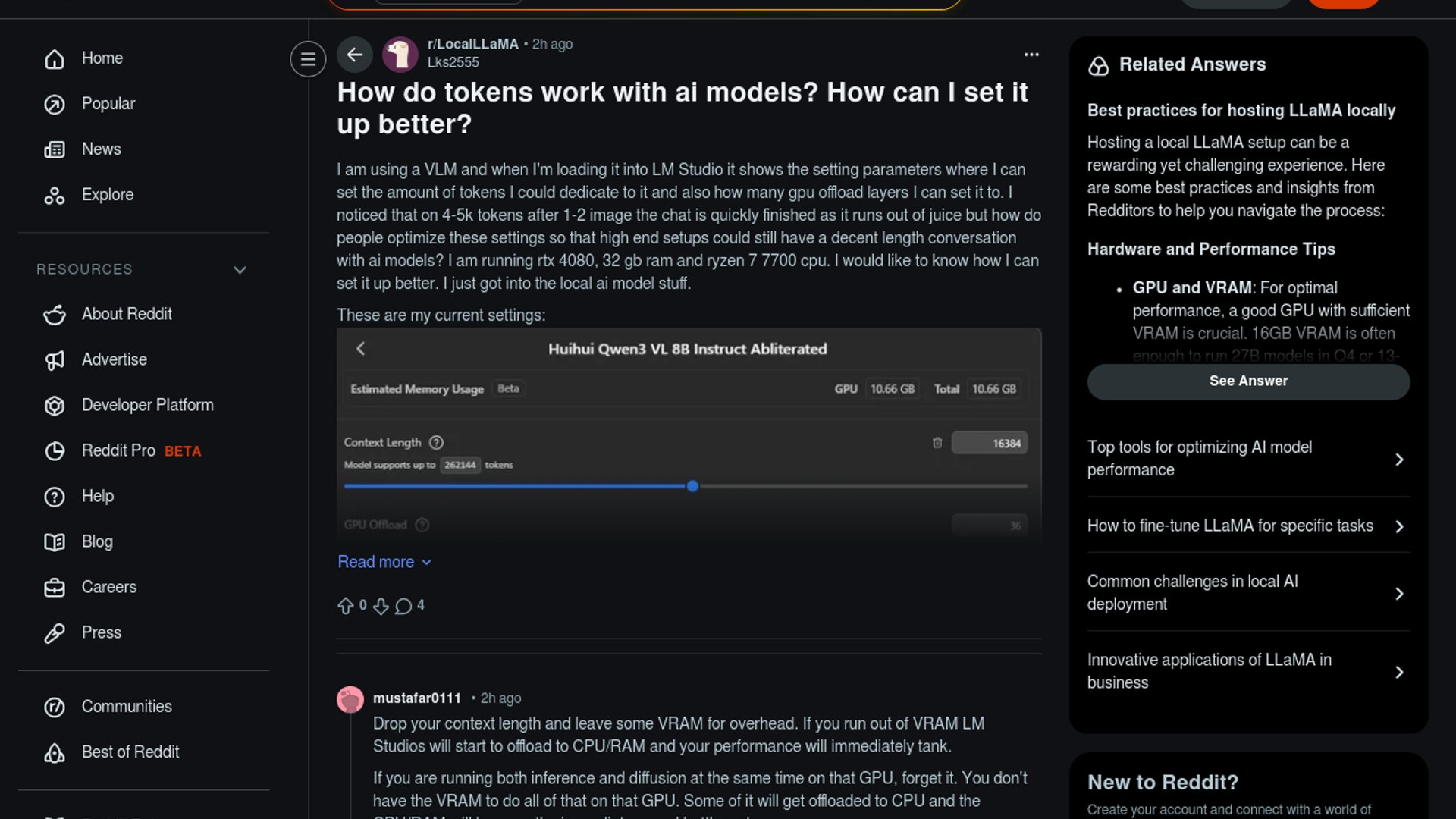Expand 'How to fine-tune LLaMA for specific tasks'

(x=1248, y=526)
